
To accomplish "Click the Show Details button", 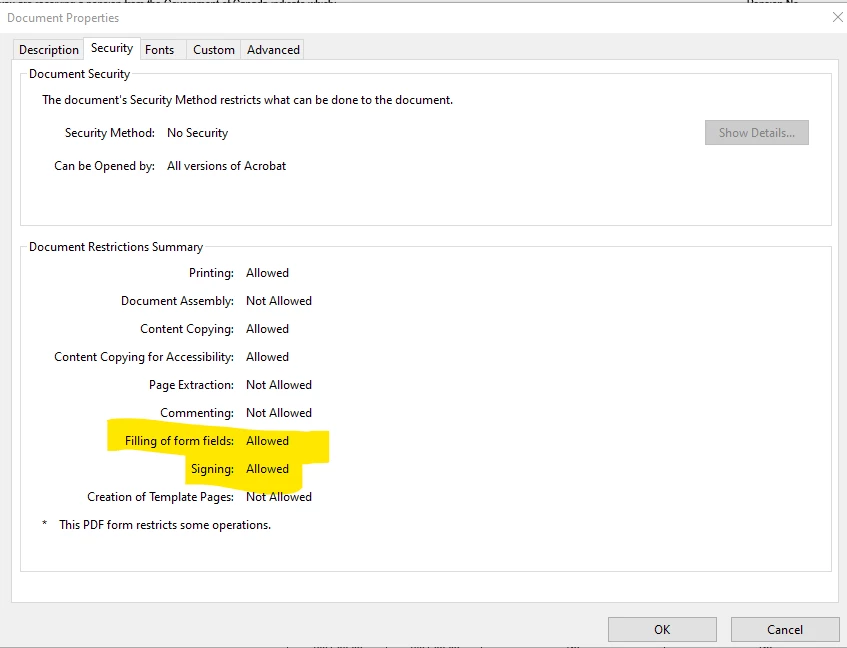I will pyautogui.click(x=756, y=133).
